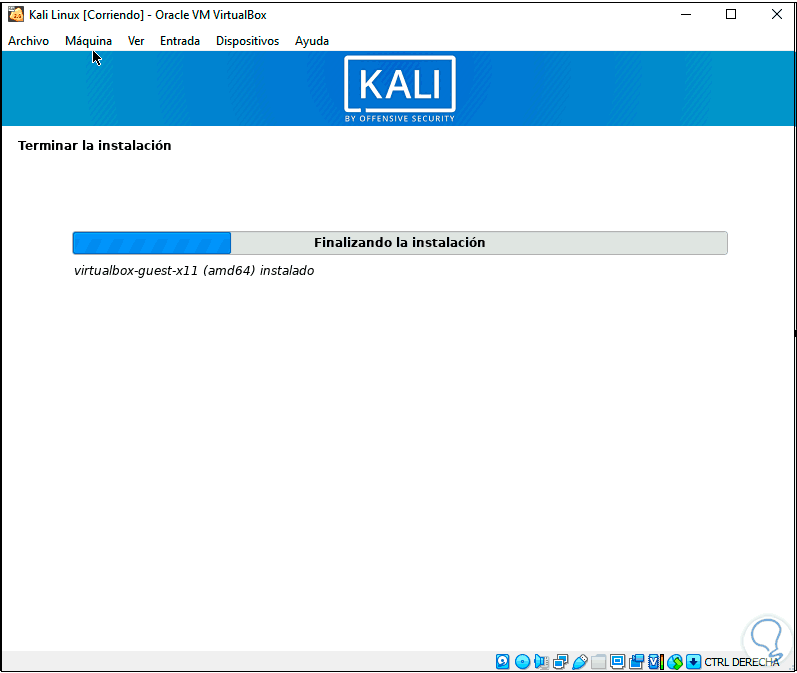The image size is (797, 673).
Task: Click the CTRL DERECHA host key label
Action: pos(742,662)
